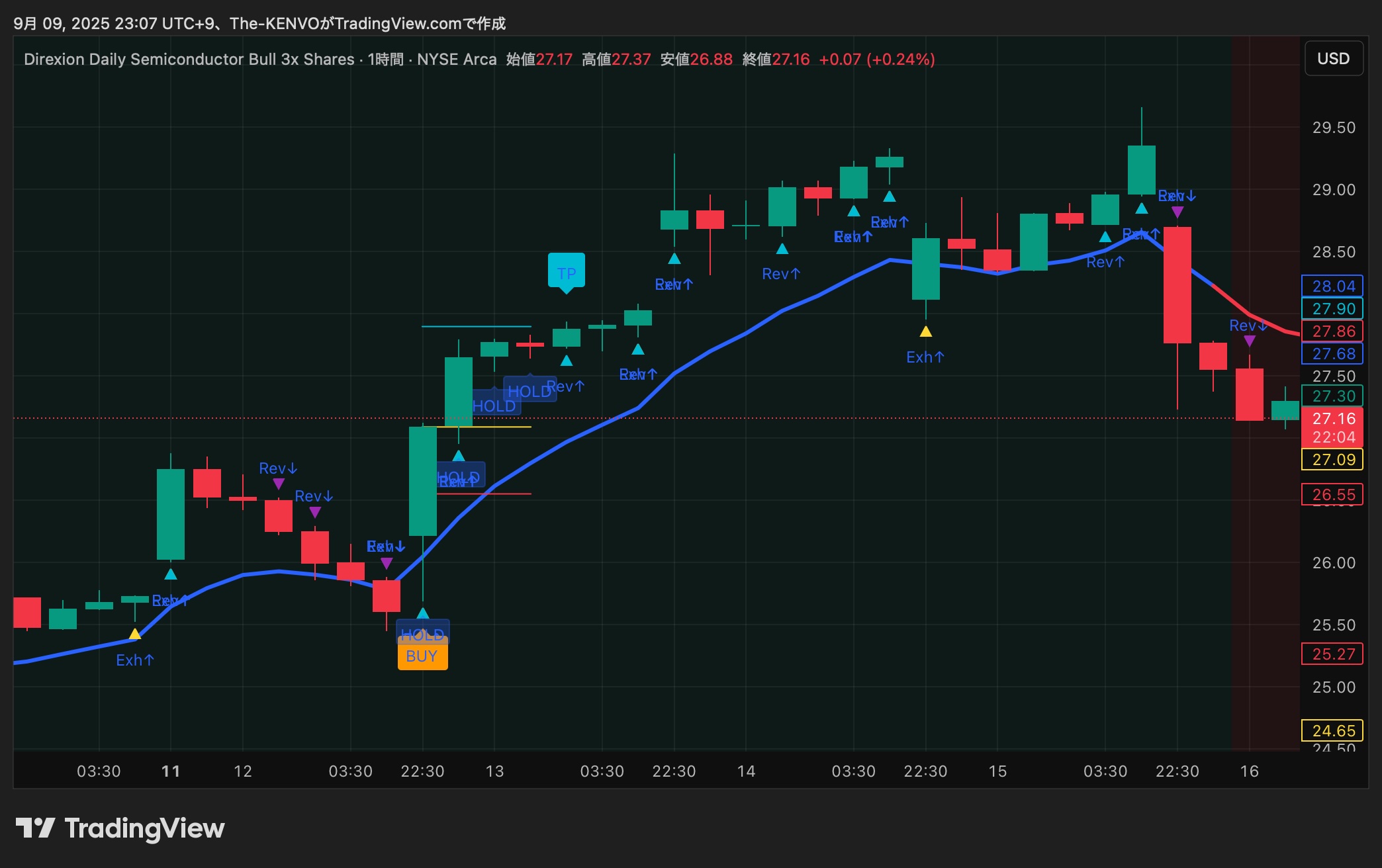The height and width of the screenshot is (868, 1382).
Task: Select the 27.90 cyan price label
Action: coord(1332,308)
